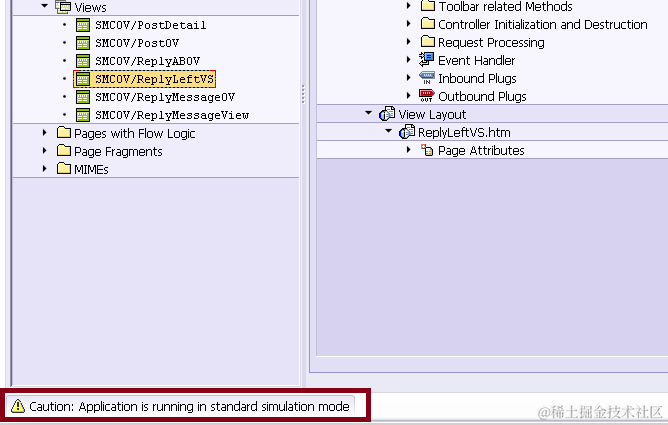Expand Toolbar related Methods node

(x=408, y=6)
